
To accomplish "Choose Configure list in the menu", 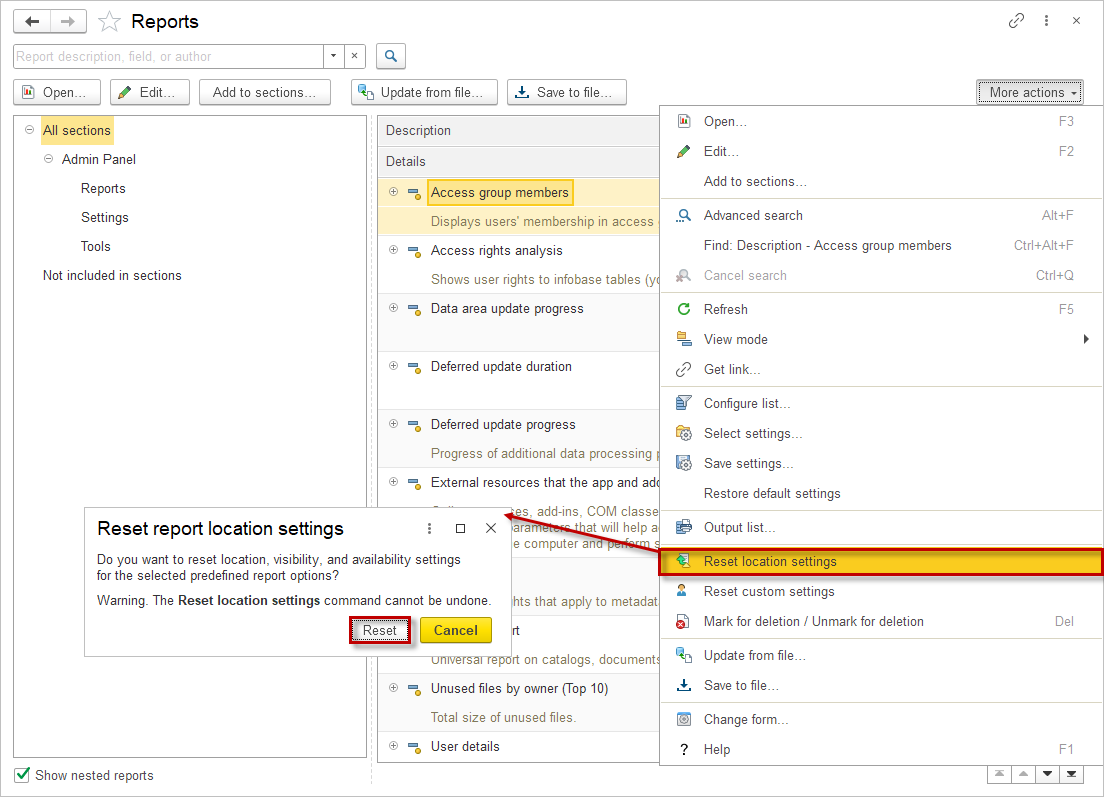I will [x=746, y=403].
